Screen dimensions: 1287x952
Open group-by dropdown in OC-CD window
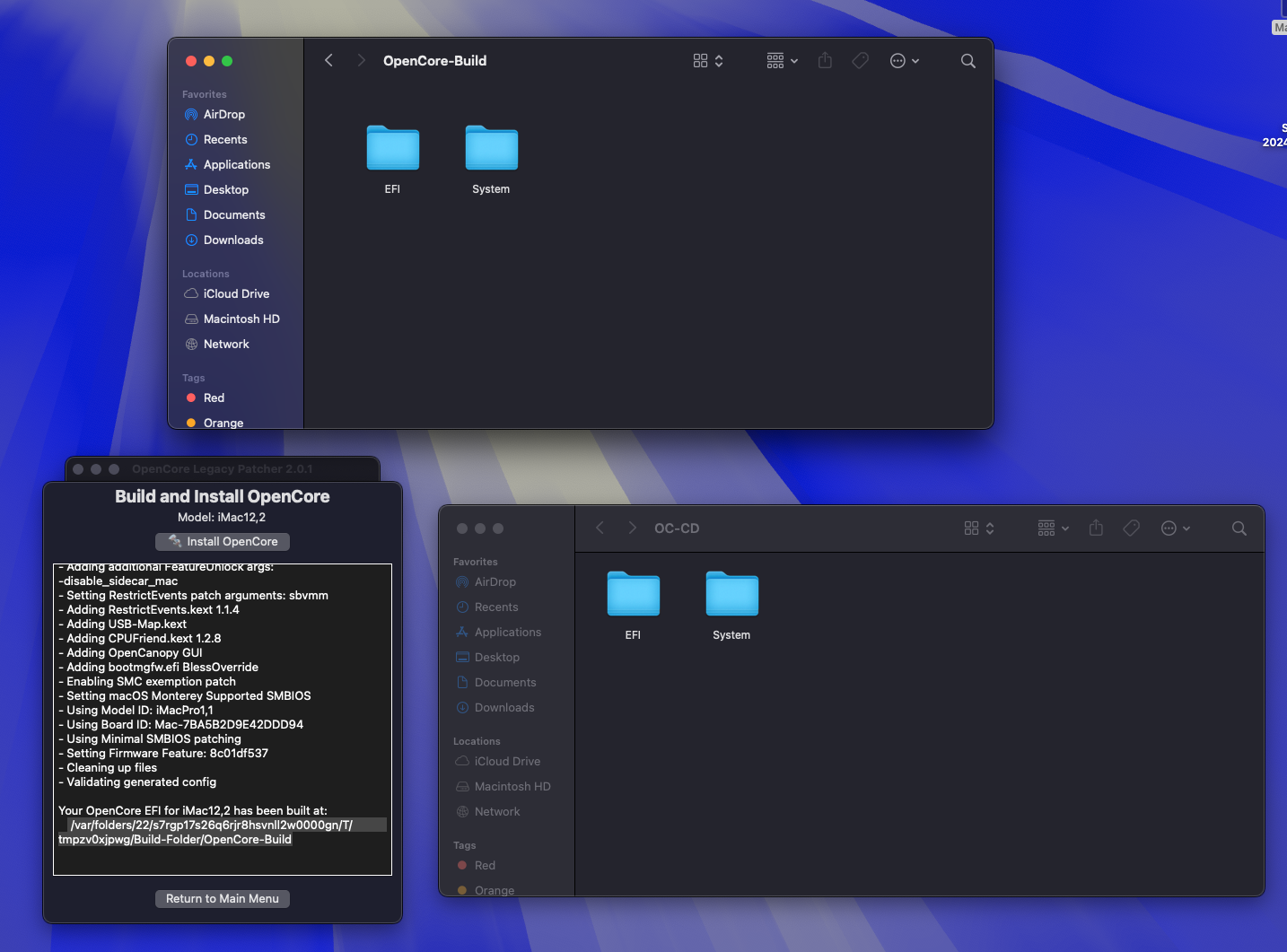pos(1053,528)
